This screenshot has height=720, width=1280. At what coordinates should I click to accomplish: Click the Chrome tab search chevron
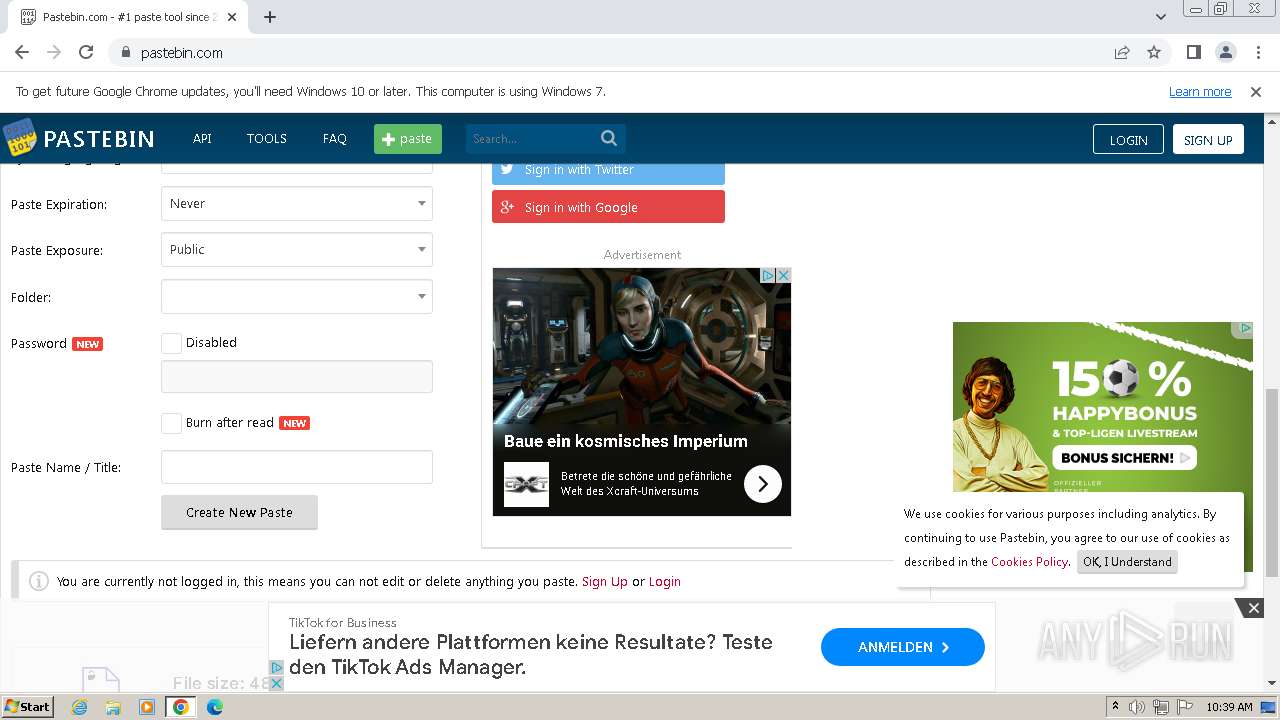tap(1161, 16)
